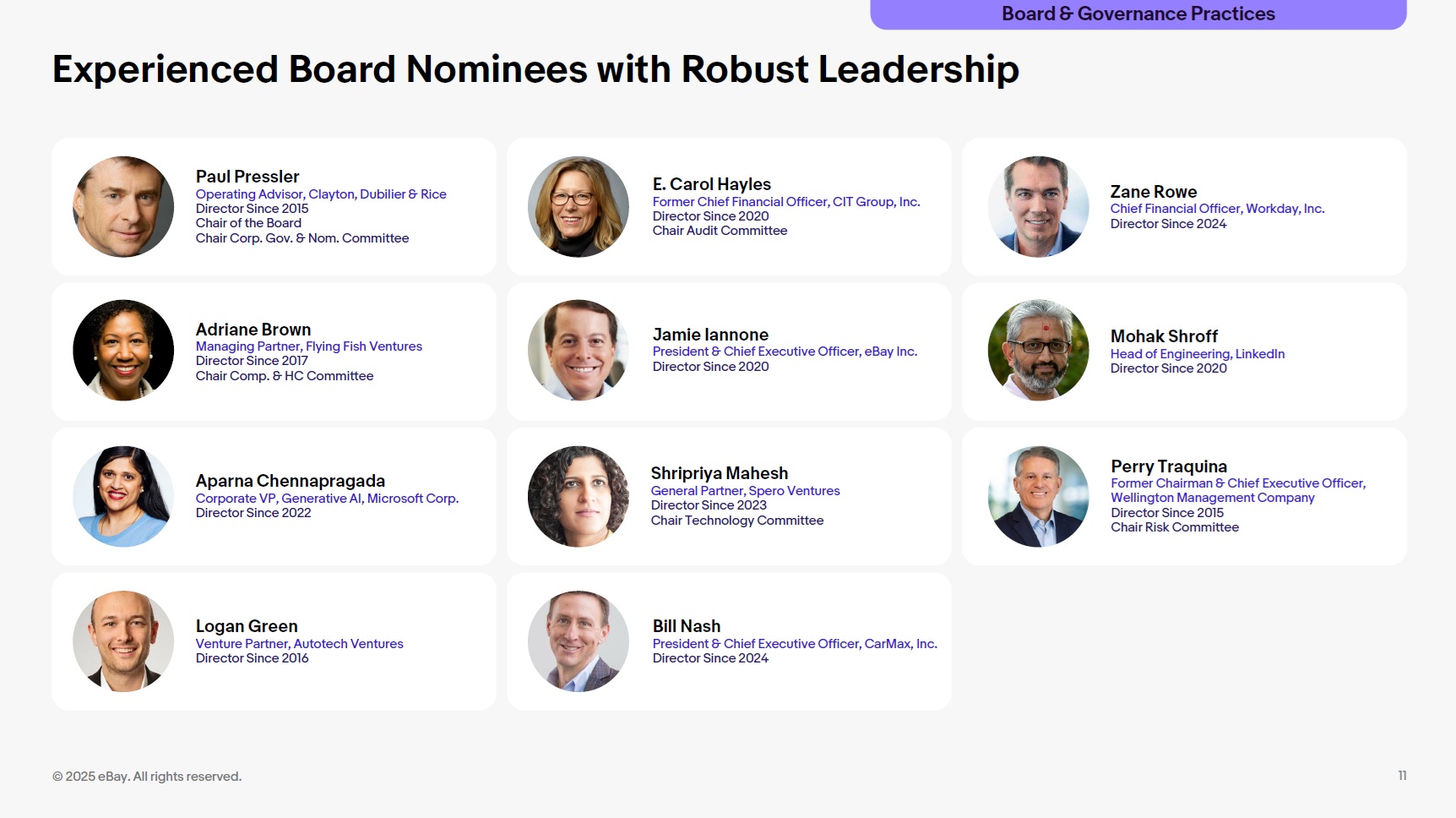Image resolution: width=1456 pixels, height=818 pixels.
Task: Click the photo in the Shripriya Mahesh card
Action: (579, 497)
